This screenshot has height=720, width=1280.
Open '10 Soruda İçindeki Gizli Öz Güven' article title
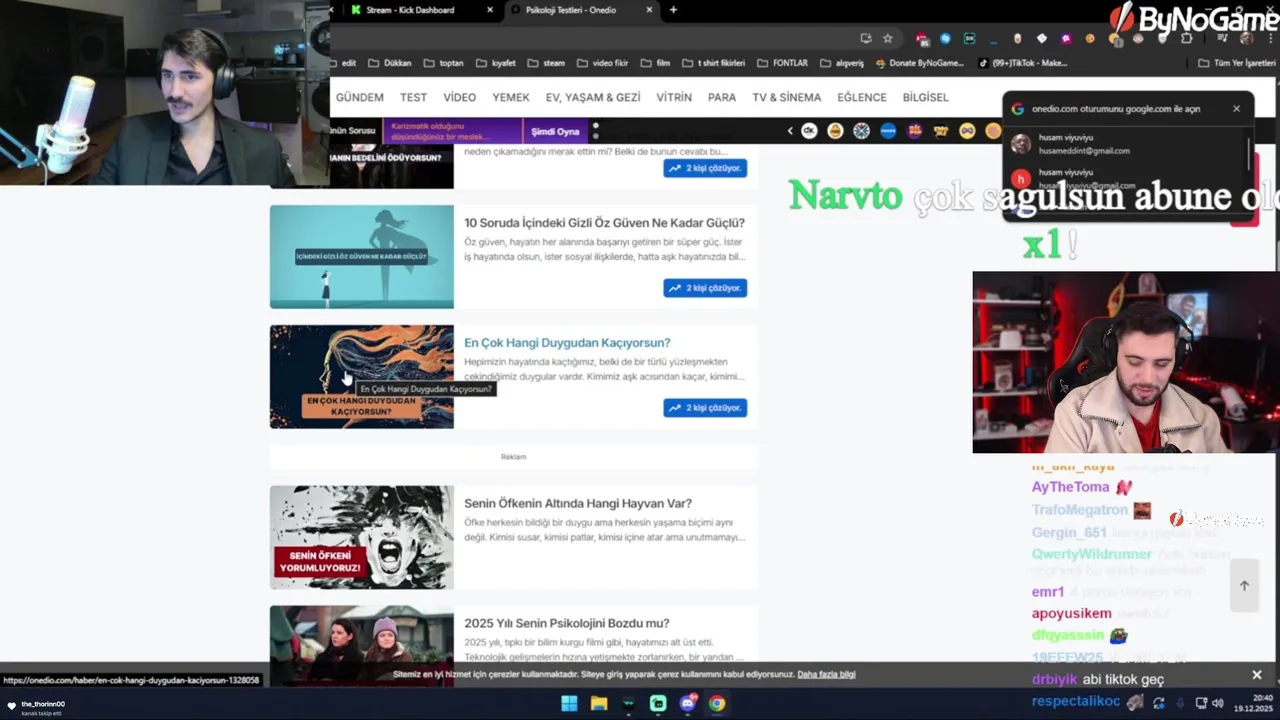604,223
